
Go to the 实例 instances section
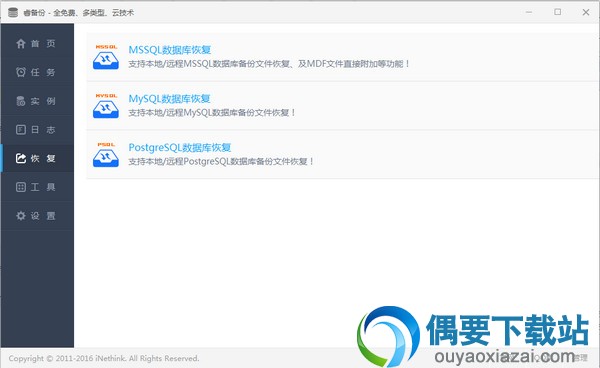click(37, 101)
